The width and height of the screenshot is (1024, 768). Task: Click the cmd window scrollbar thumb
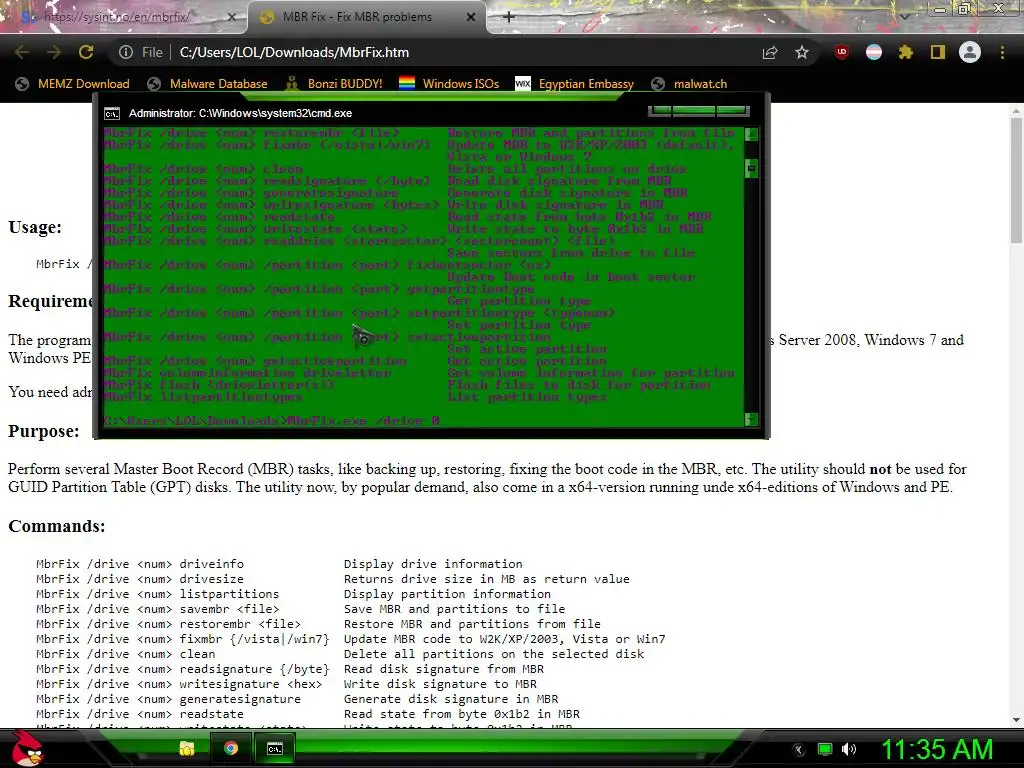(752, 168)
